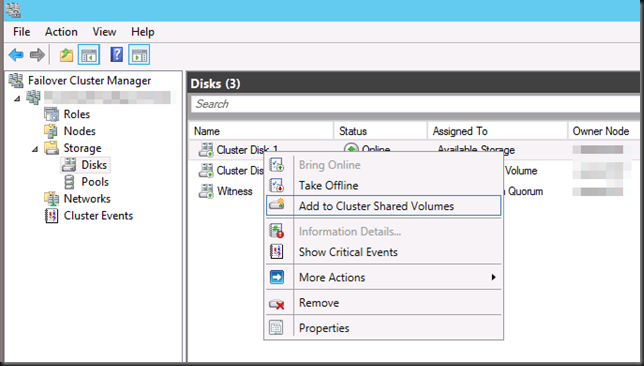Choose Take Offline from the context menu
The width and height of the screenshot is (644, 366).
coord(383,185)
